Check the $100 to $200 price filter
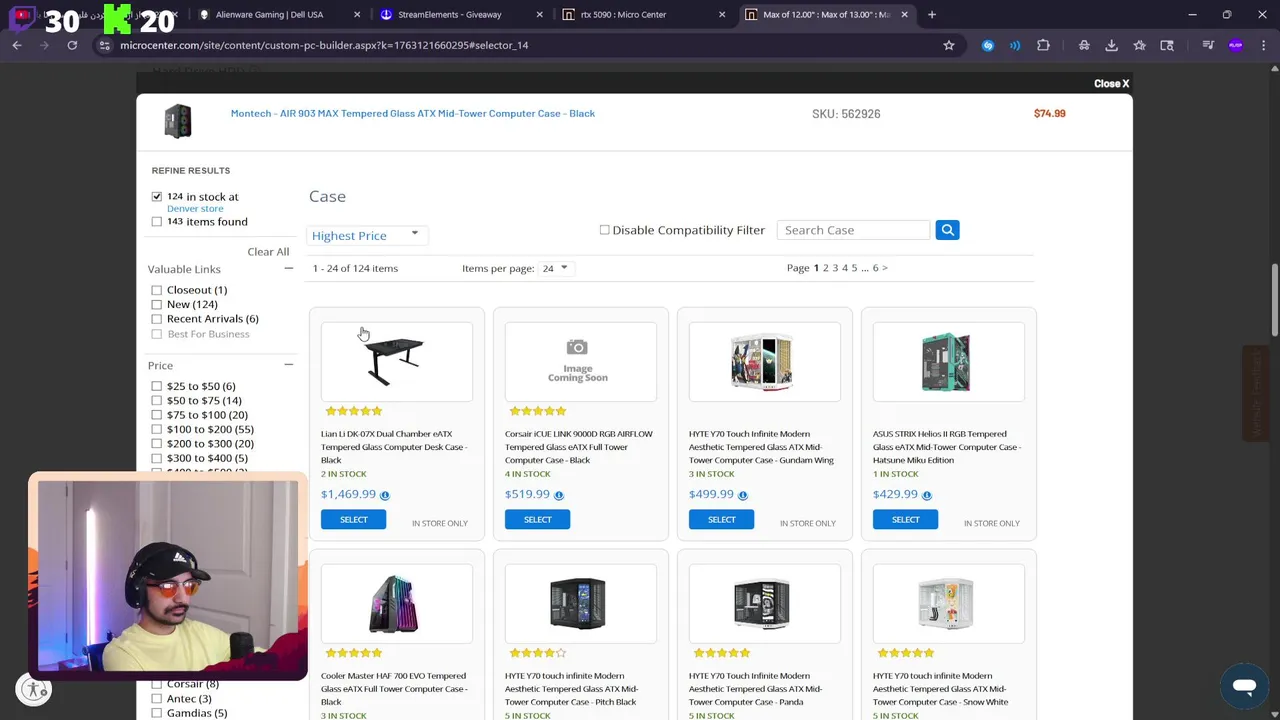1280x720 pixels. click(156, 429)
